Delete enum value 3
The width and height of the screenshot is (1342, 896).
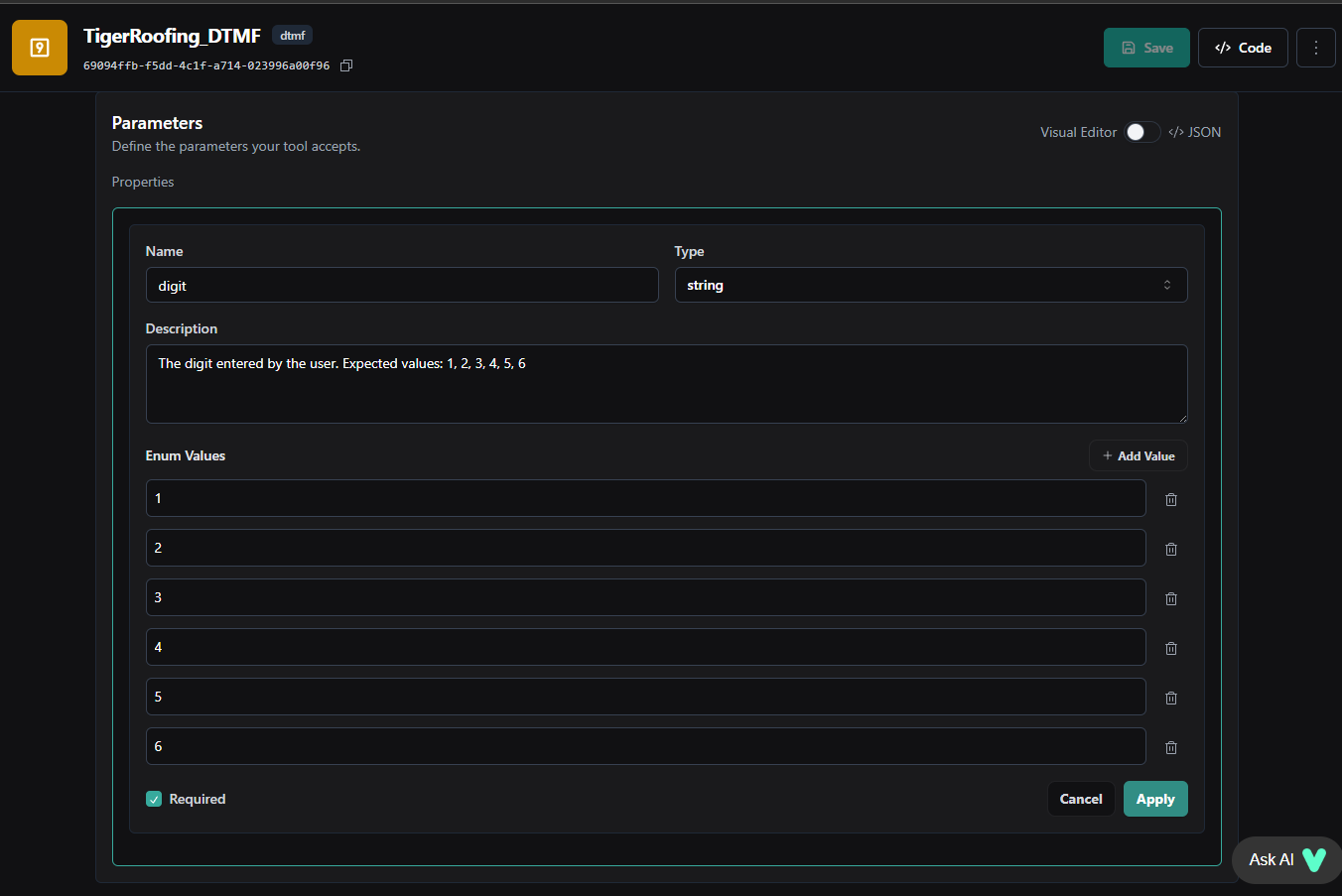point(1171,598)
